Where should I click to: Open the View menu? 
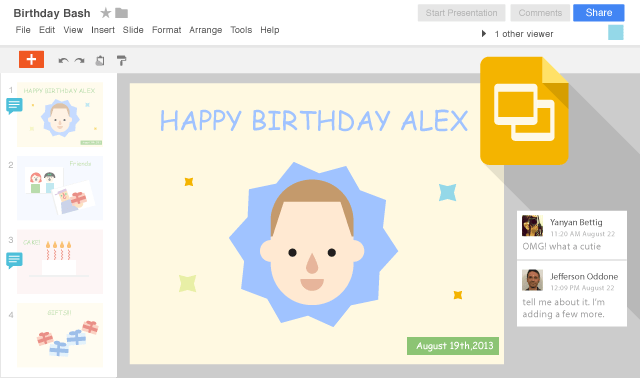click(x=73, y=30)
